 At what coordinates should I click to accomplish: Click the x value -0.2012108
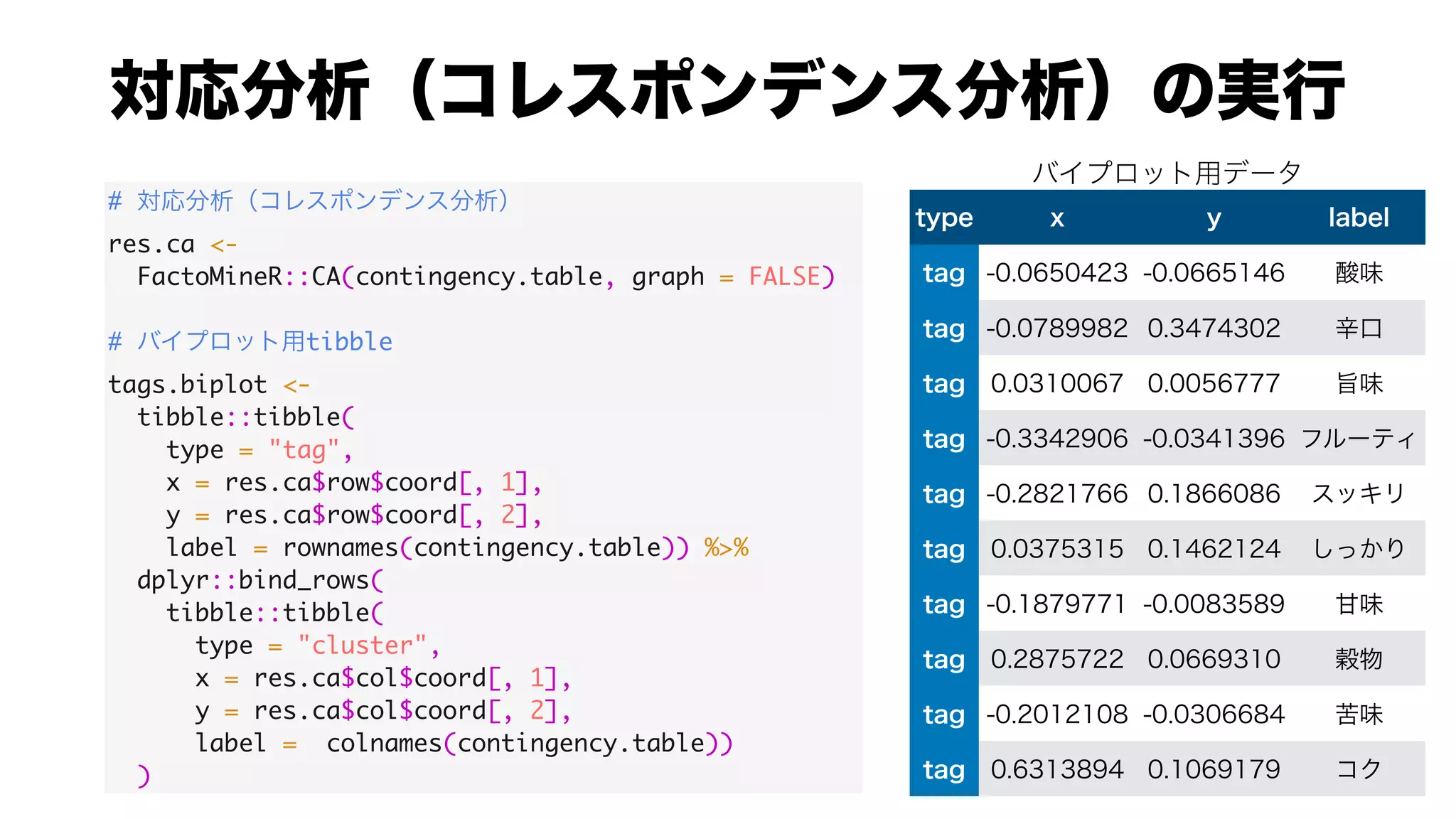click(x=1057, y=714)
